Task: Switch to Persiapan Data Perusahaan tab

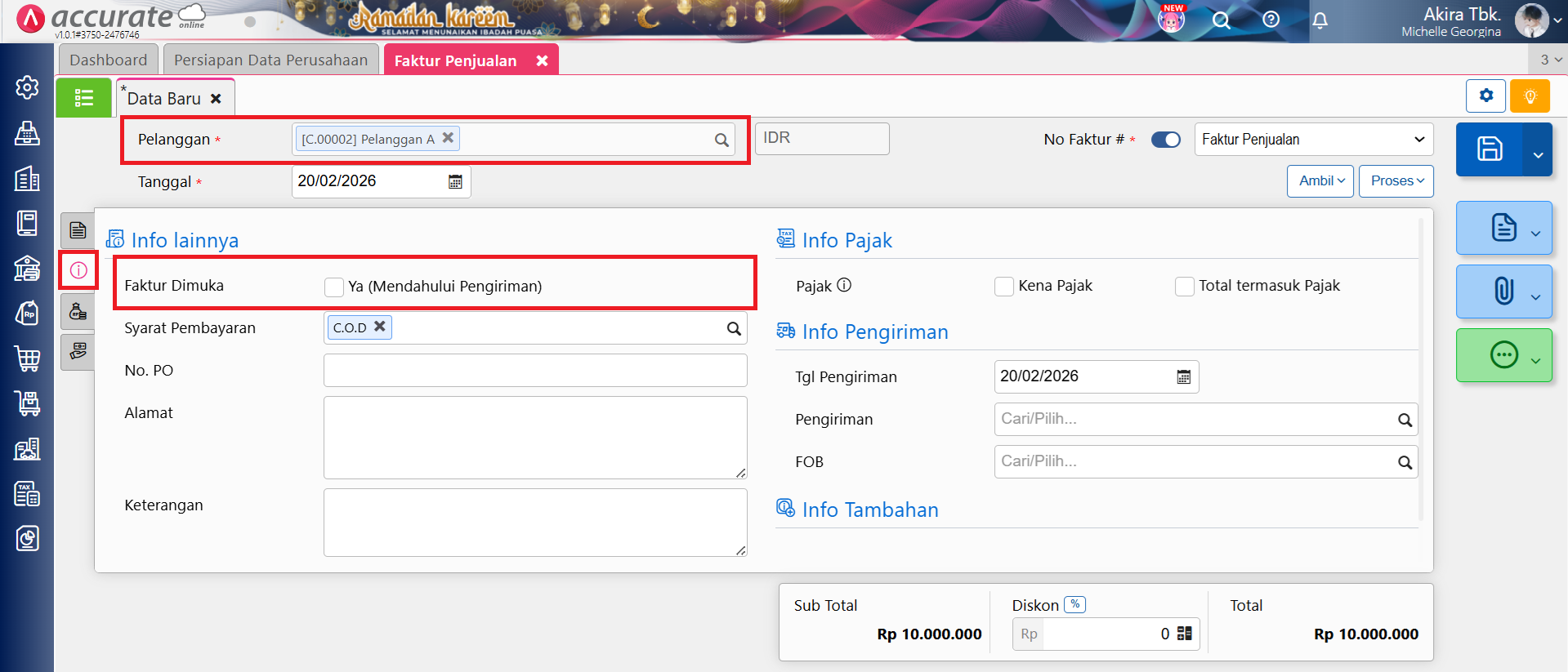Action: click(270, 60)
